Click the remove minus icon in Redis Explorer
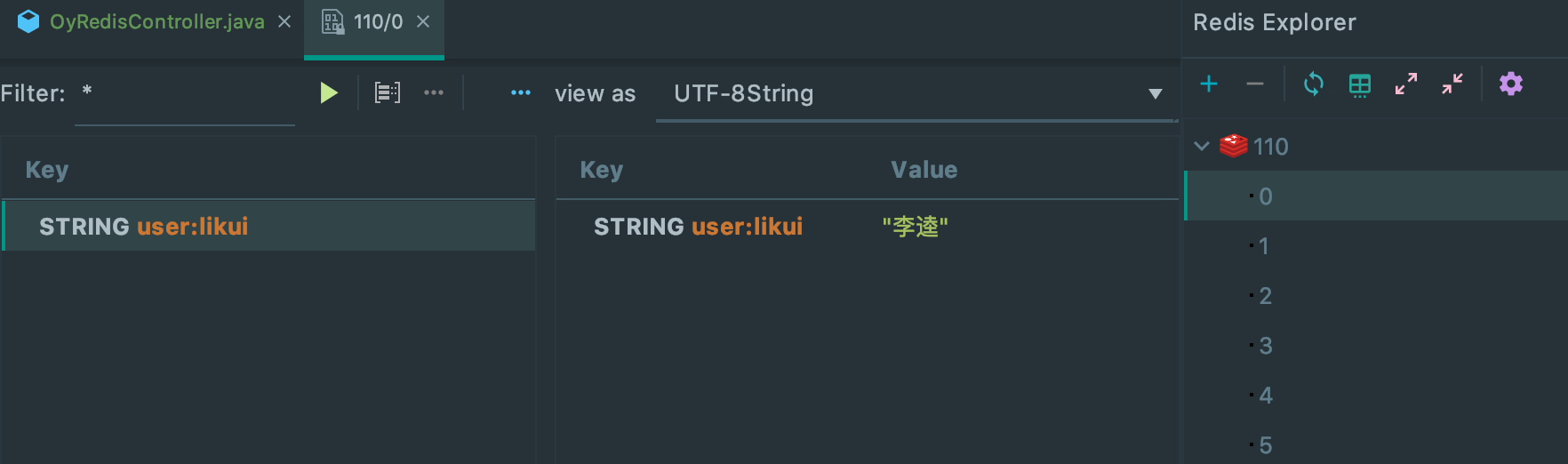Image resolution: width=1568 pixels, height=464 pixels. pyautogui.click(x=1255, y=84)
